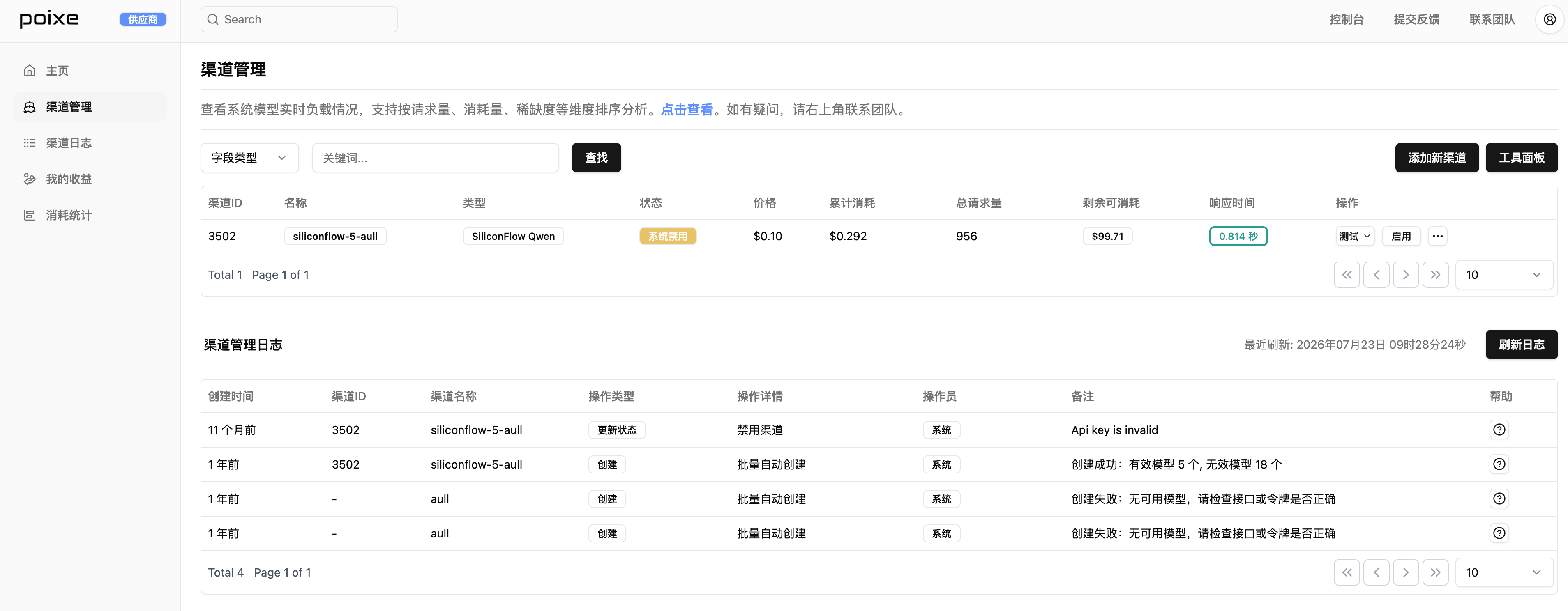1568x611 pixels.
Task: Click the poixe logo
Action: (49, 19)
